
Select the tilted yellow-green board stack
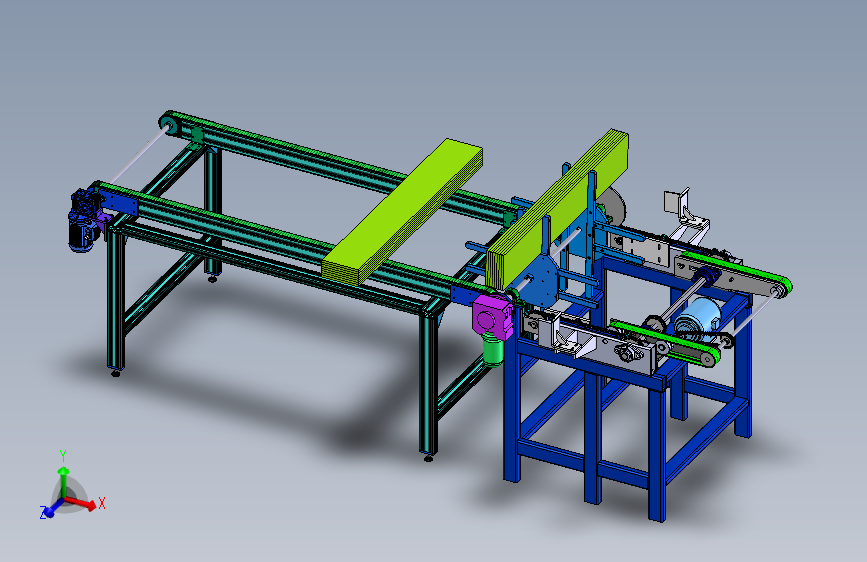pos(557,210)
